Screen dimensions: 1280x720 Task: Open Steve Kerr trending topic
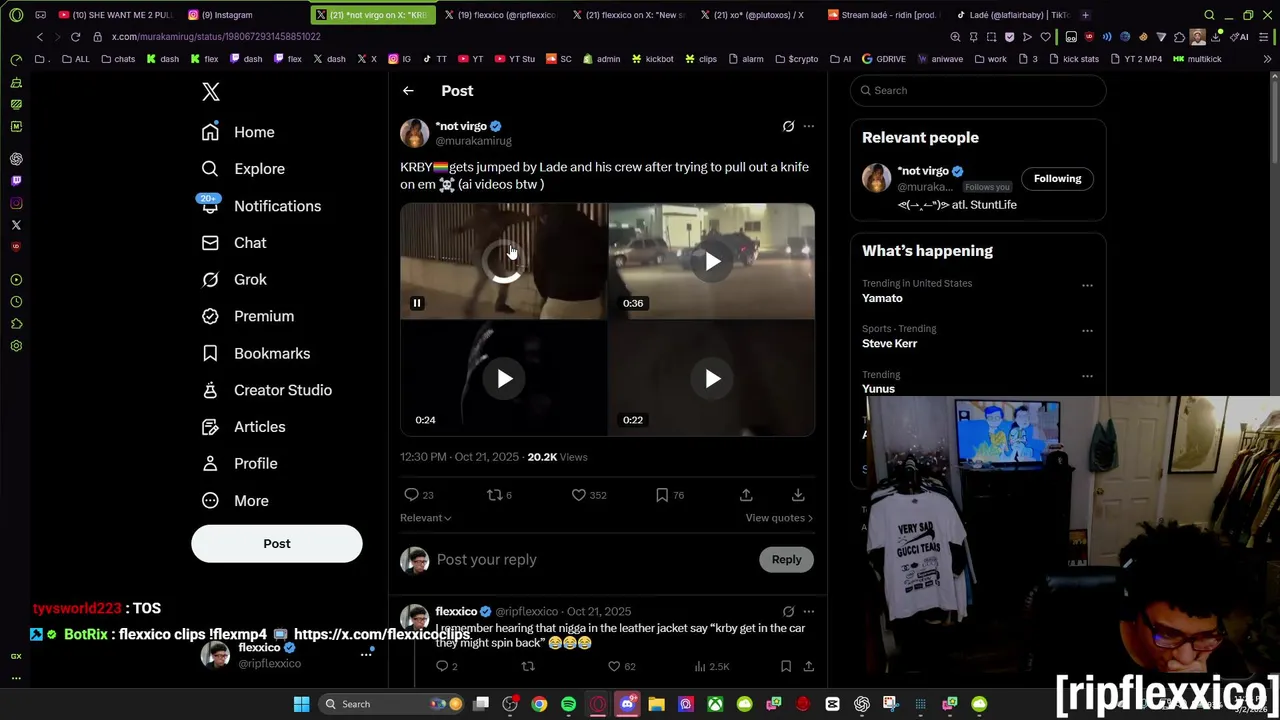point(889,344)
